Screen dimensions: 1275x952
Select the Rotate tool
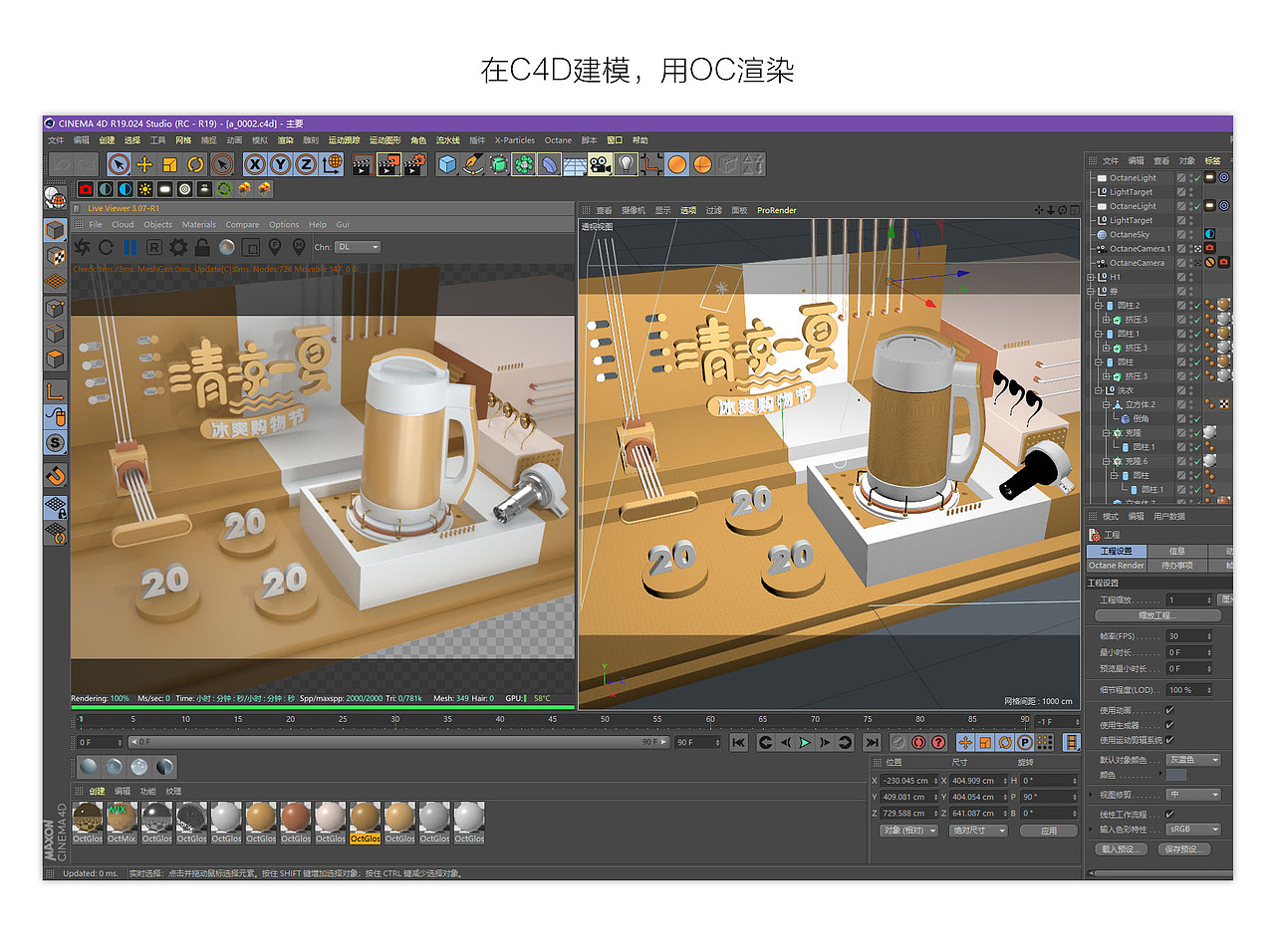pyautogui.click(x=194, y=163)
